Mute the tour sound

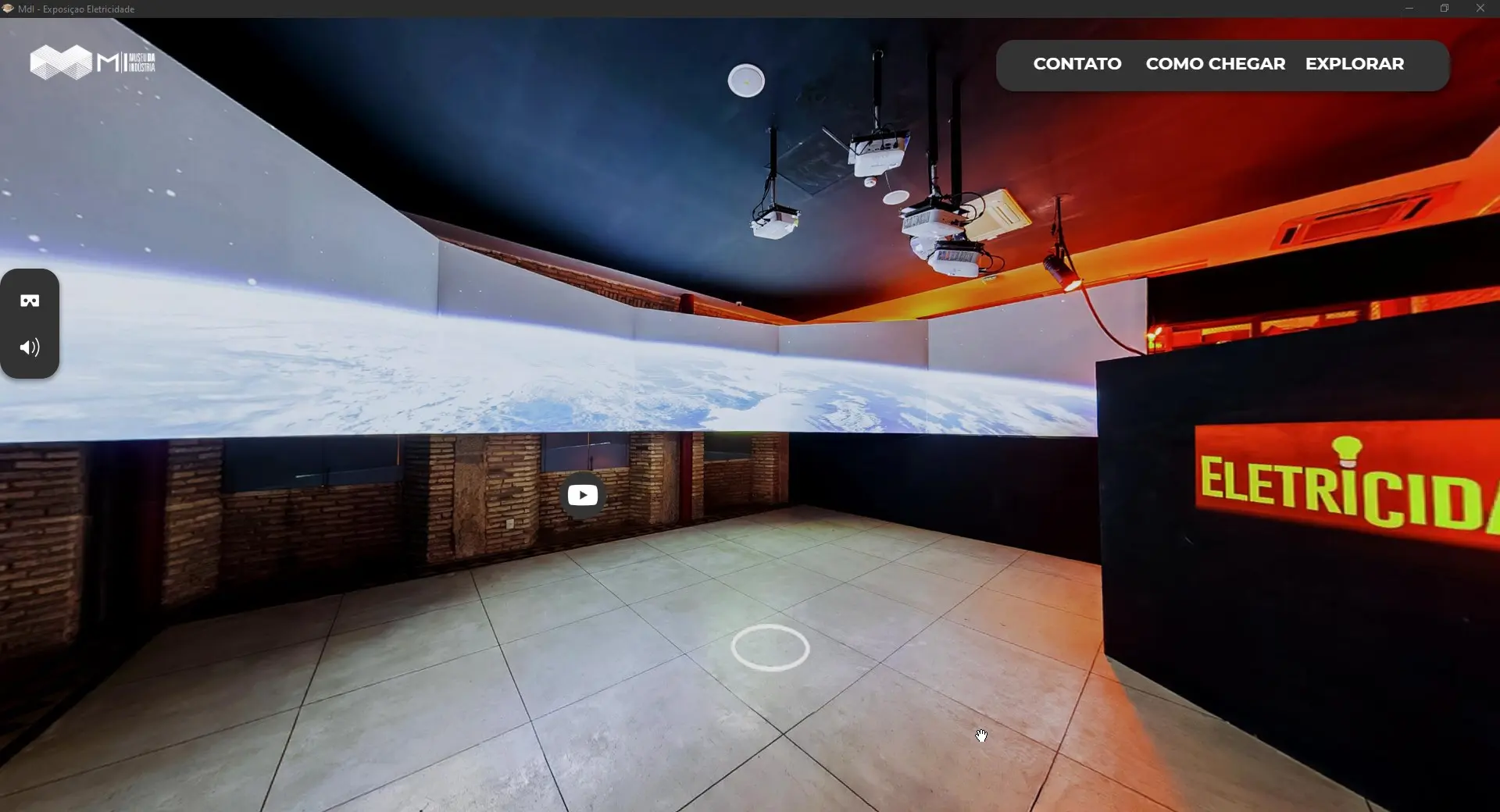click(30, 347)
